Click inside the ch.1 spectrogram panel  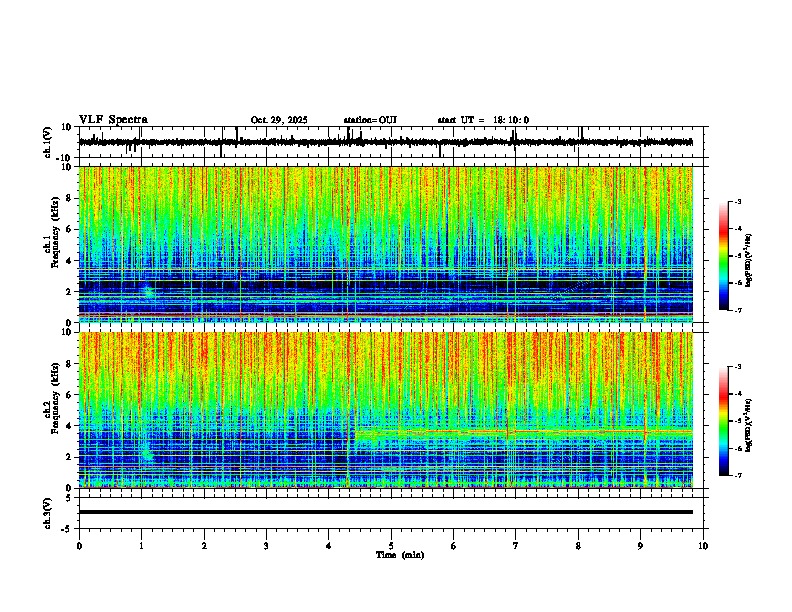386,244
